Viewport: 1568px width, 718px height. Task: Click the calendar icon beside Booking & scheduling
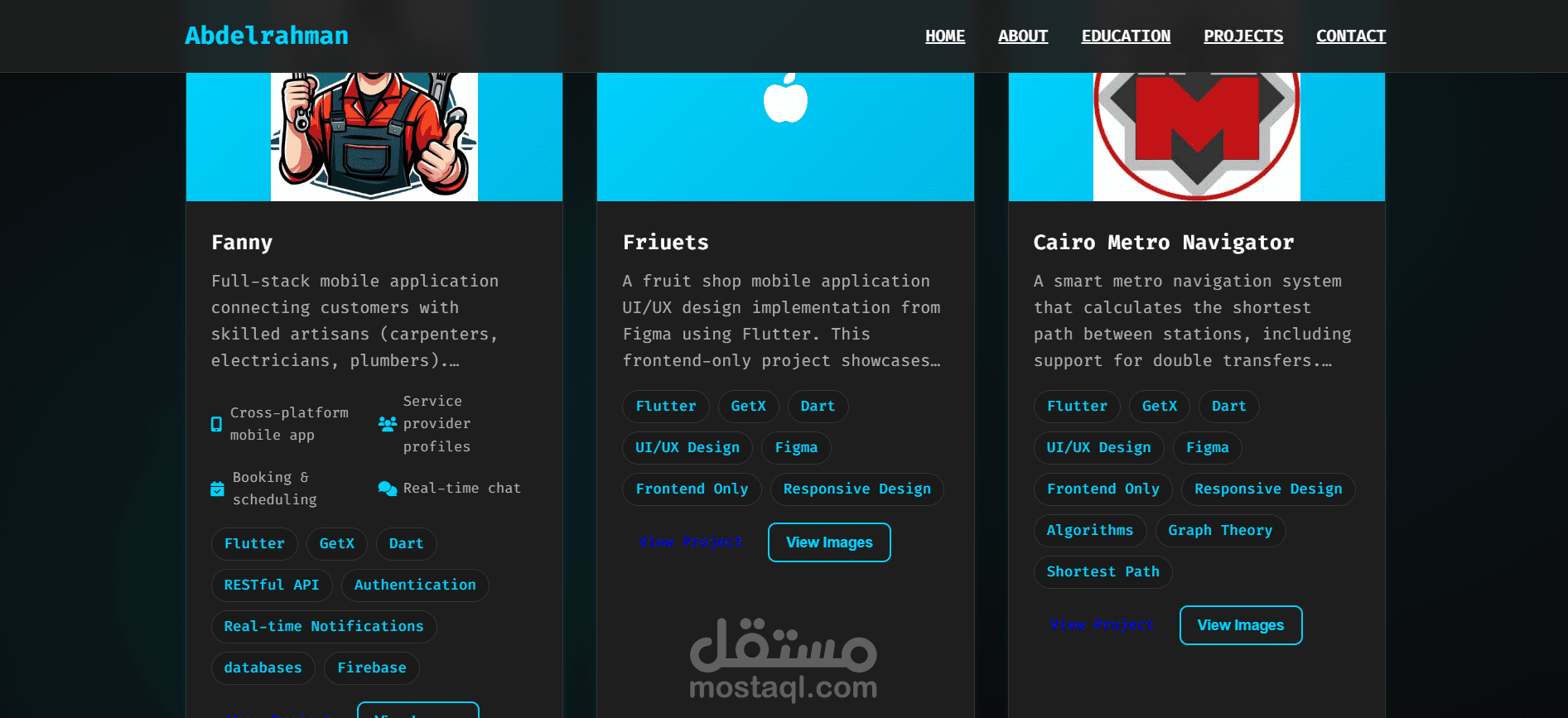point(217,489)
